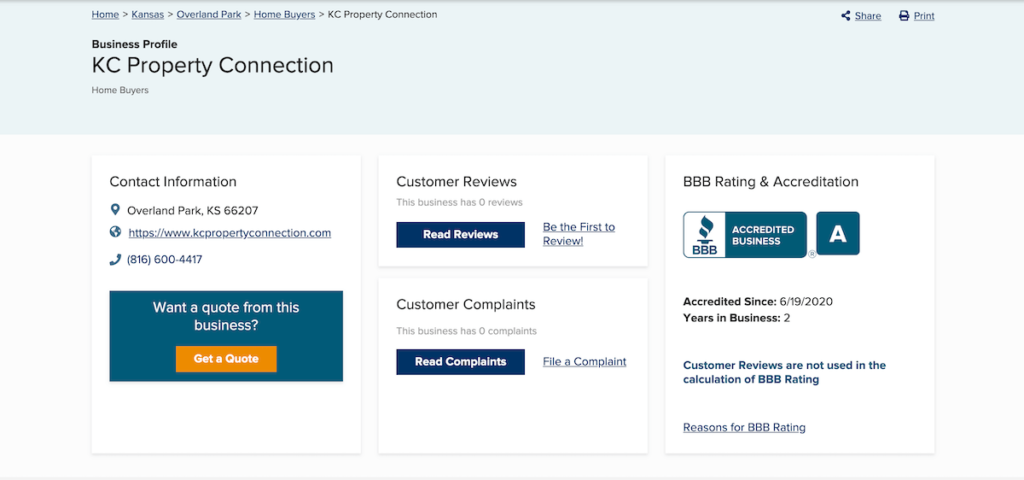The width and height of the screenshot is (1024, 480).
Task: Click the 'This business has 0 reviews' text
Action: pyautogui.click(x=459, y=202)
